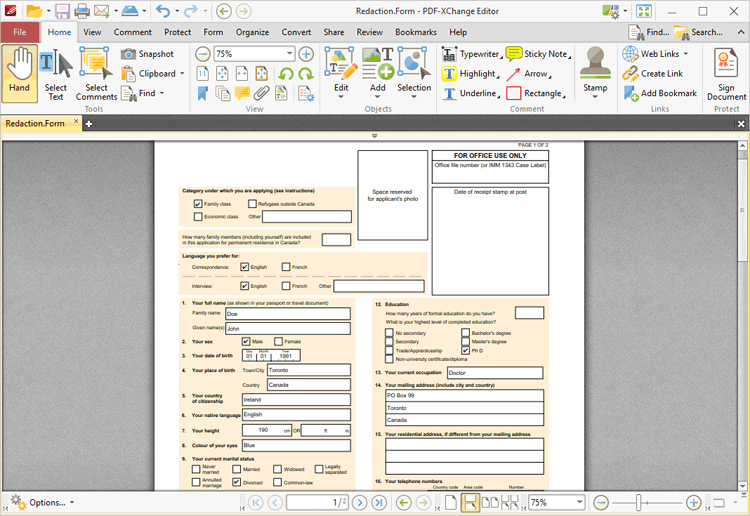
Task: Check the Female sex checkbox
Action: [x=278, y=341]
